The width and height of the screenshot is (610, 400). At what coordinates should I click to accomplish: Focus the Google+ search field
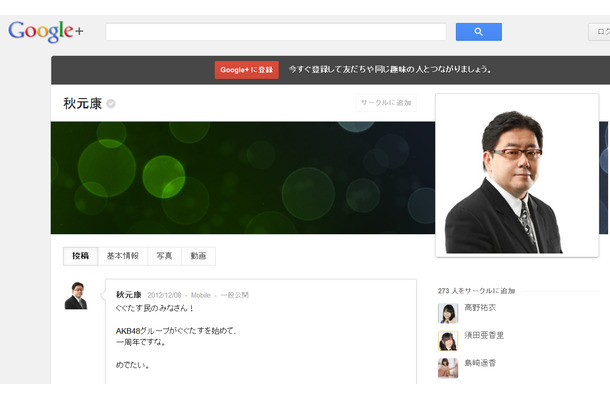(x=276, y=32)
